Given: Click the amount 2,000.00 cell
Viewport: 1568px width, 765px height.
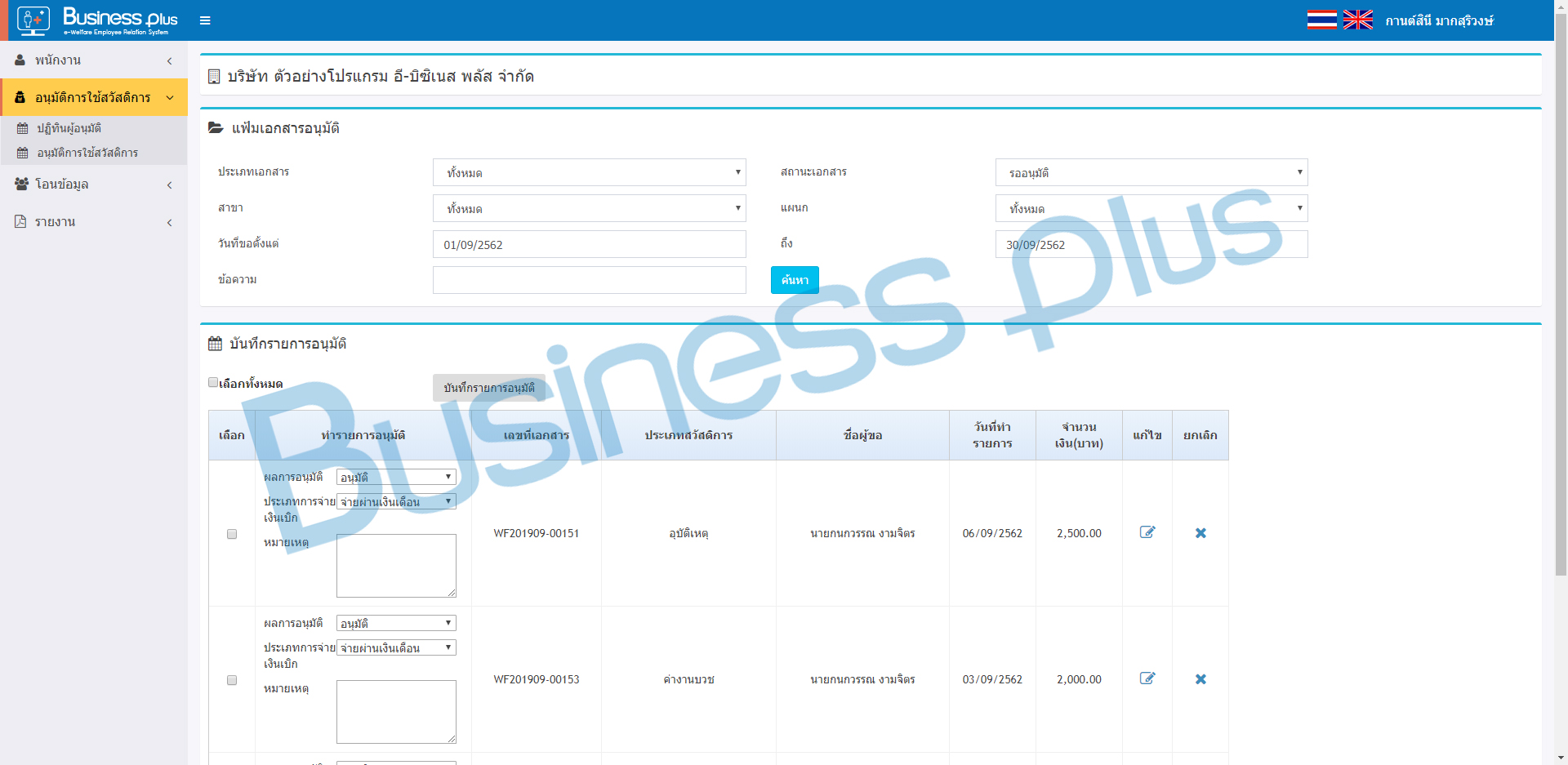Looking at the screenshot, I should (1079, 679).
